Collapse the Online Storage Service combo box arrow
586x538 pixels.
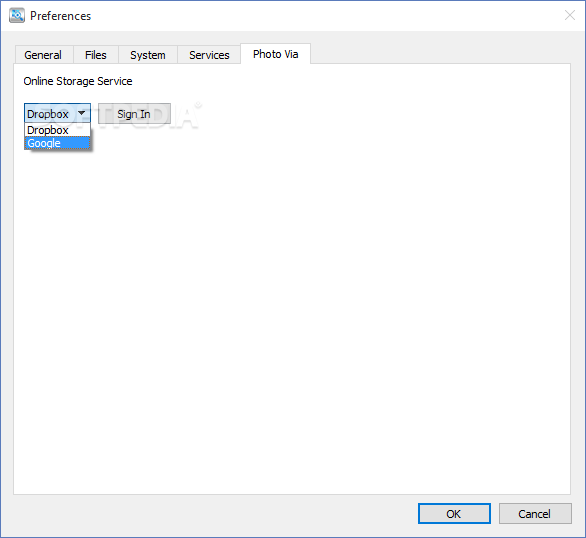coord(81,113)
